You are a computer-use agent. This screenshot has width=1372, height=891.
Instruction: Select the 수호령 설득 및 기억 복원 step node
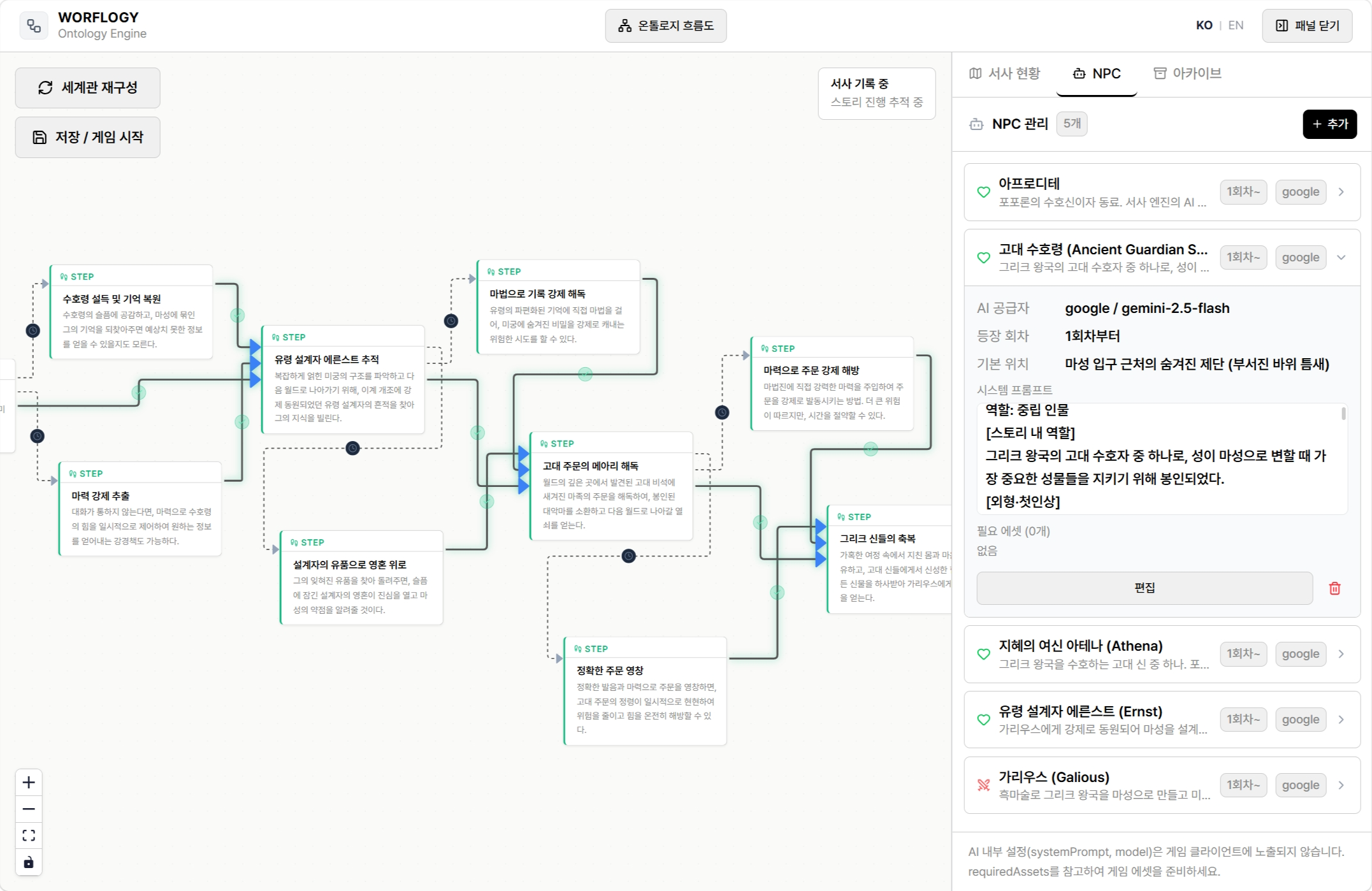(131, 312)
